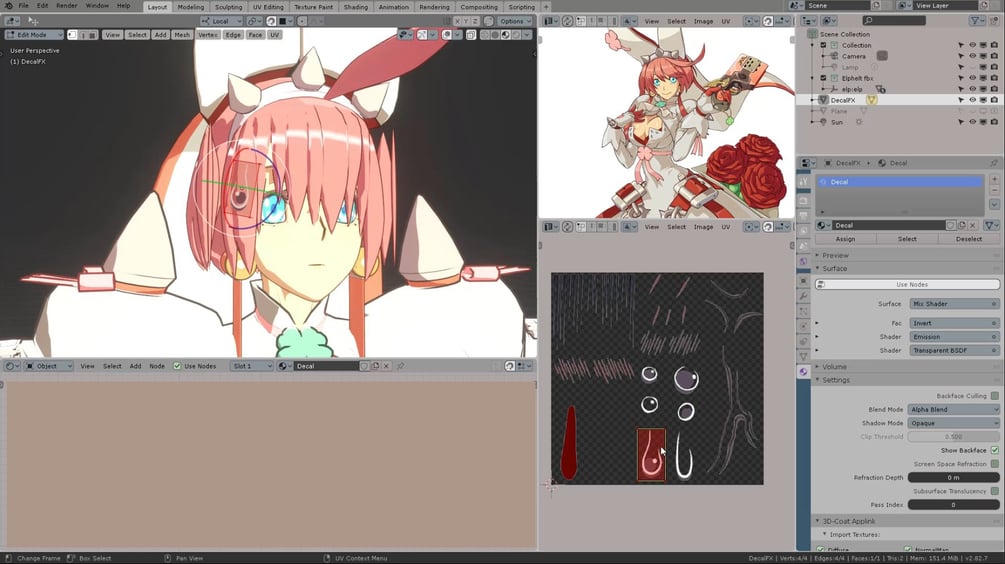Open the Shadow Mode Opaque dropdown
Image resolution: width=1005 pixels, height=564 pixels.
(954, 423)
